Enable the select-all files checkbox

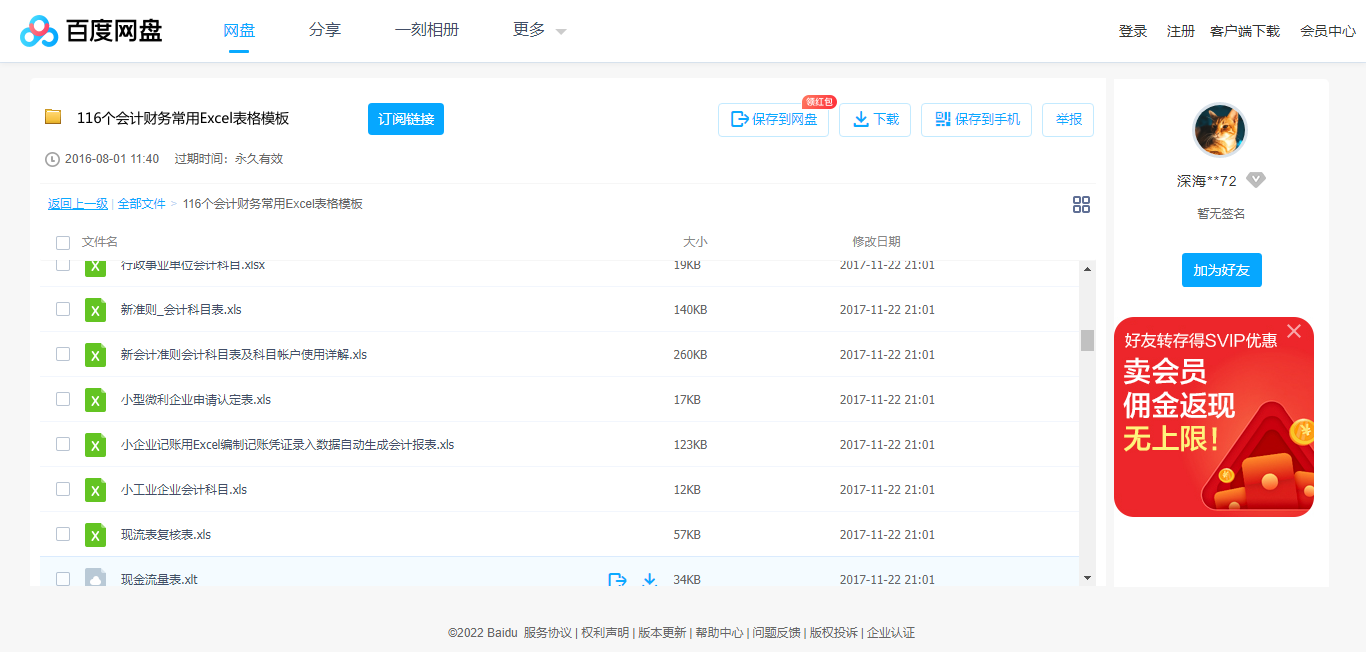[63, 242]
